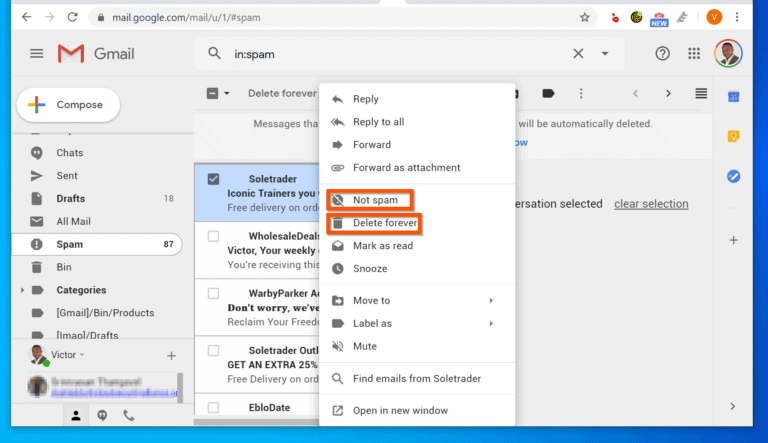Open the select dropdown arrow beside checkbox
768x443 pixels.
click(x=226, y=93)
